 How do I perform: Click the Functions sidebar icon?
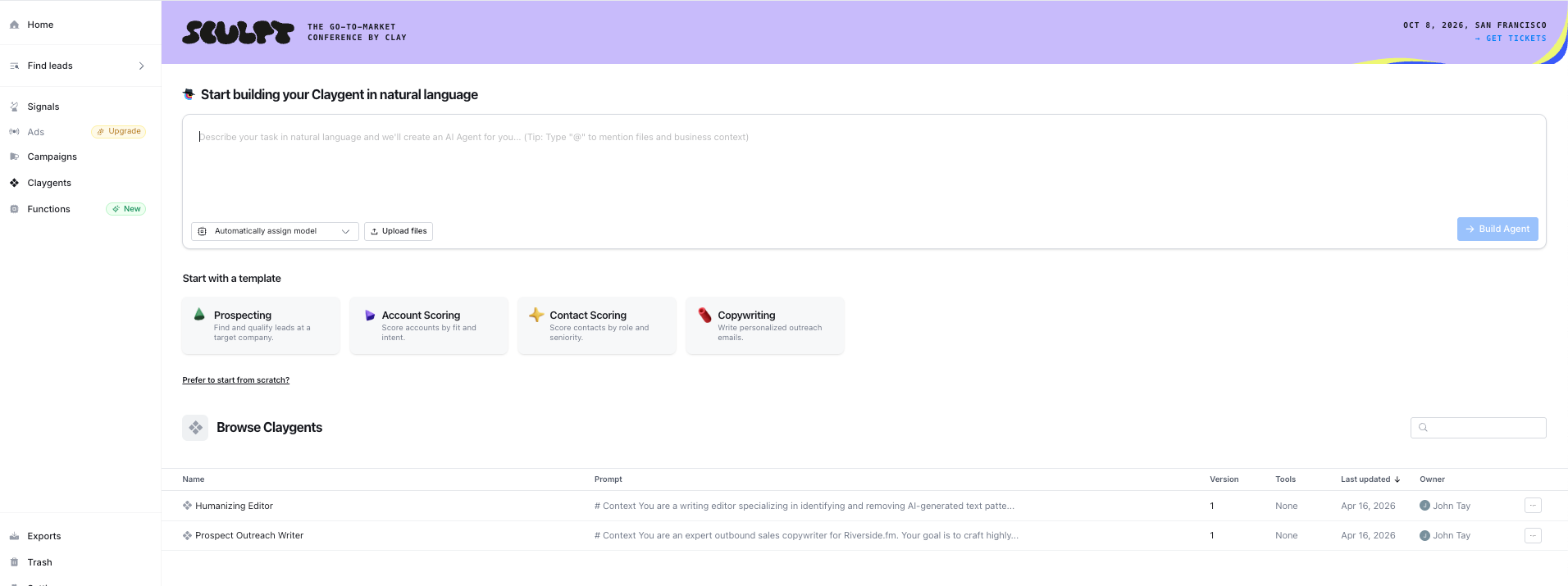[14, 209]
